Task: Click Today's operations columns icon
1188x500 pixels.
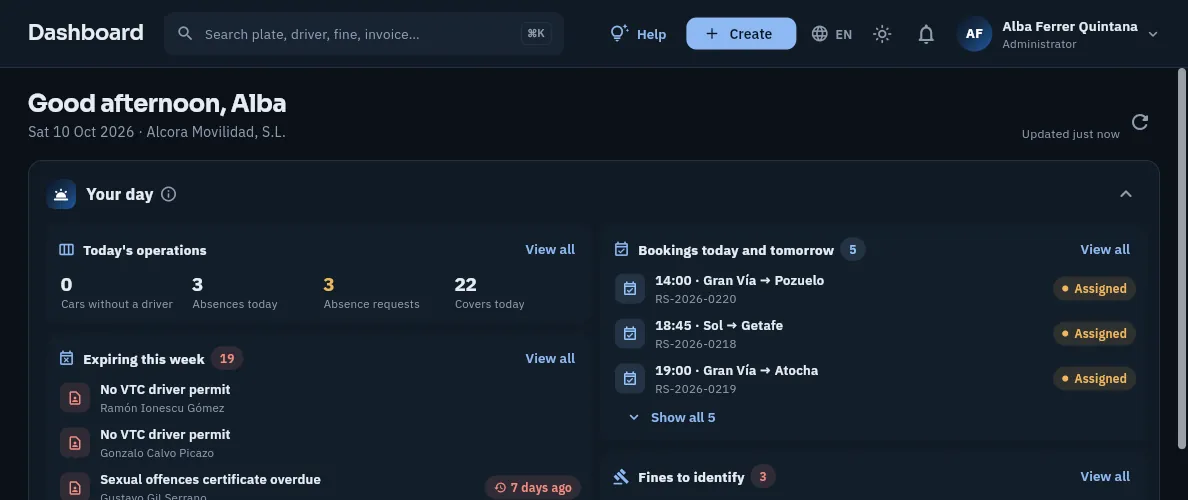Action: [67, 249]
